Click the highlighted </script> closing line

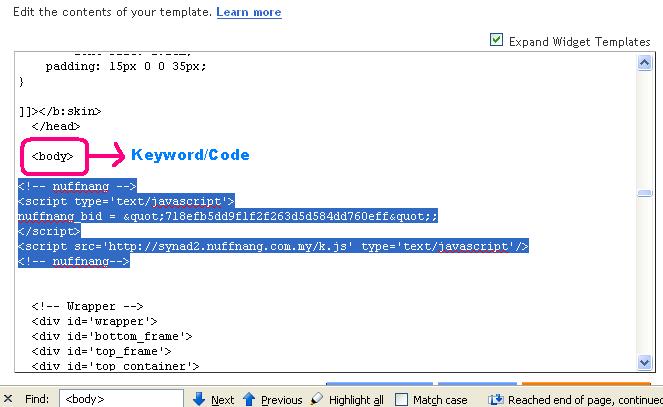tap(49, 231)
